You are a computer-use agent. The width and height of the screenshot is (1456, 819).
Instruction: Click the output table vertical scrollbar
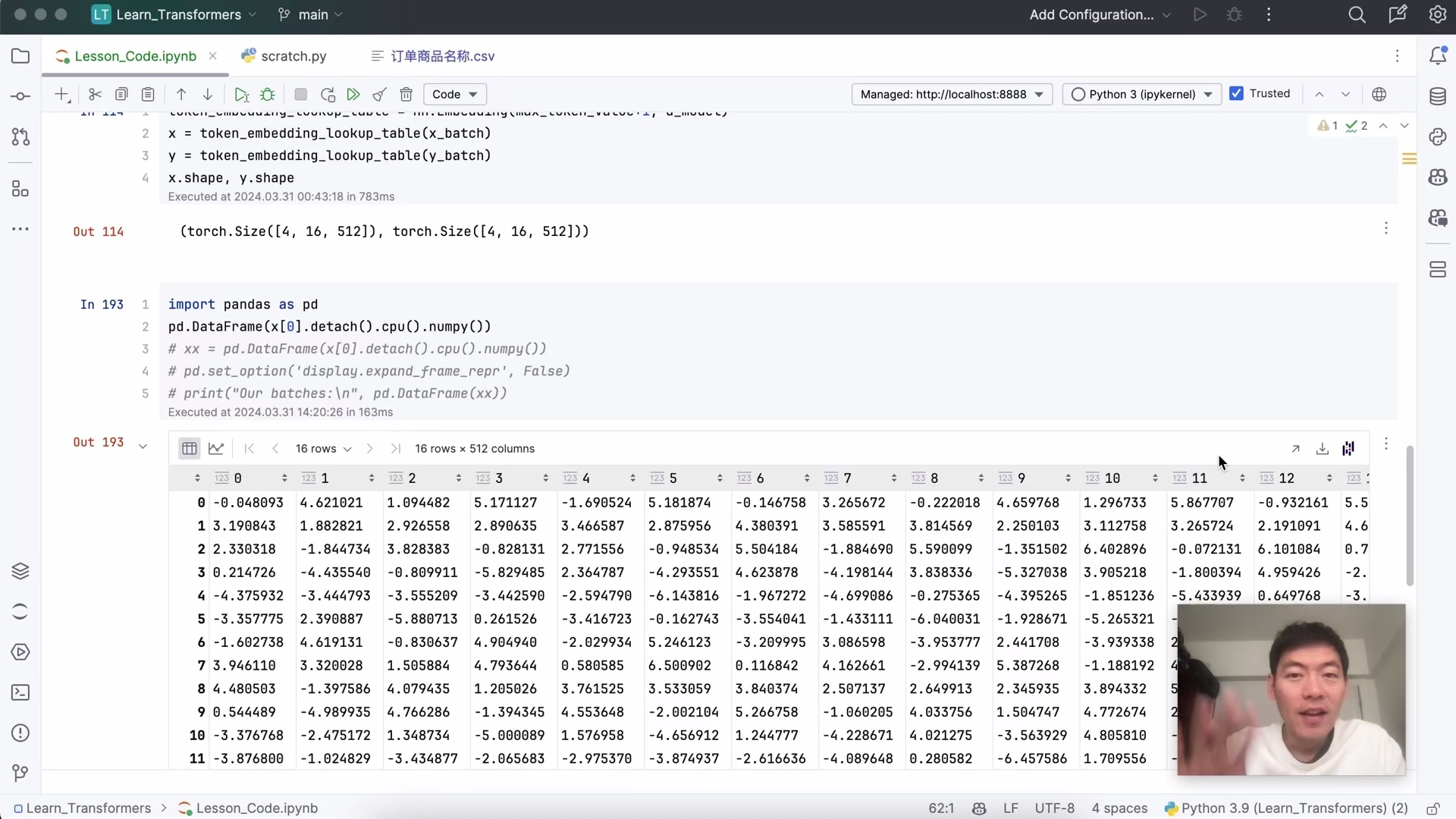coord(1409,516)
